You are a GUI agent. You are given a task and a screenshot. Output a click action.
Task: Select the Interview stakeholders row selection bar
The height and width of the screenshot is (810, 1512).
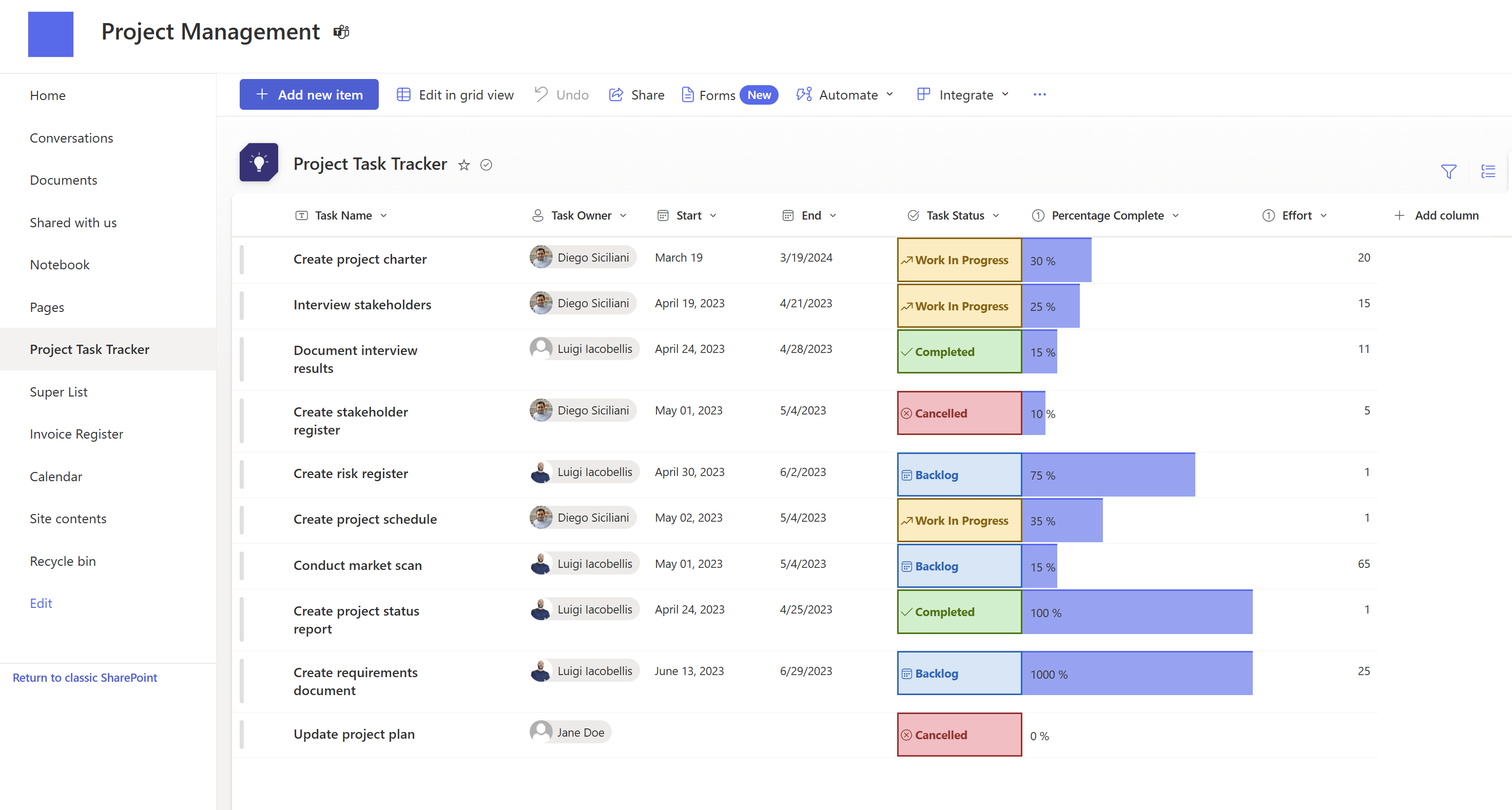[242, 305]
